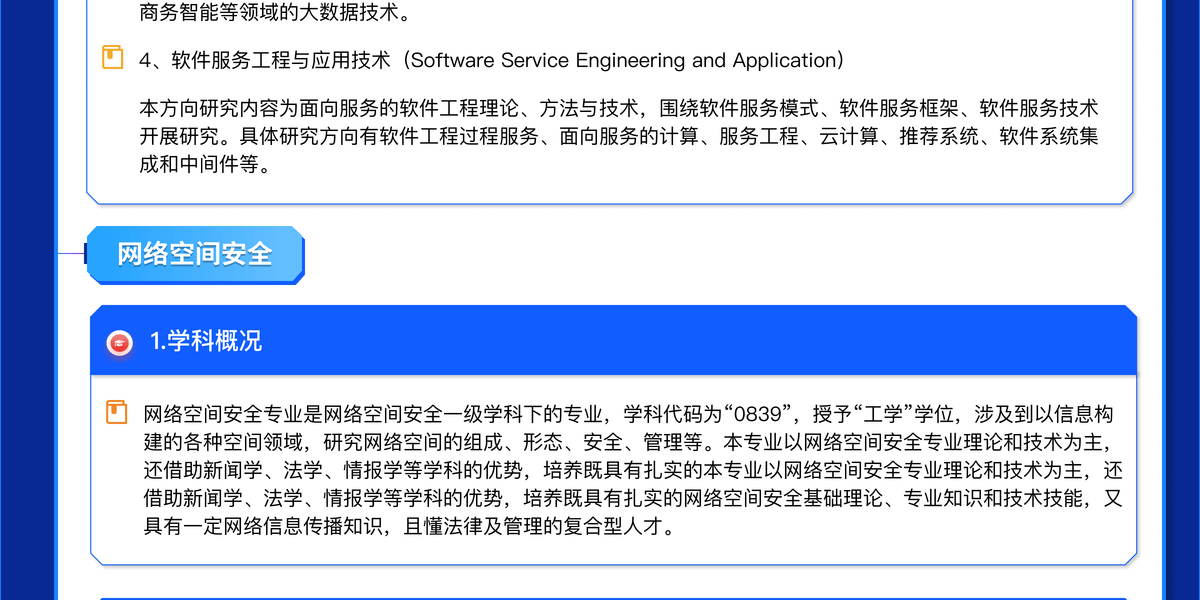The width and height of the screenshot is (1200, 600).
Task: Click the discipline code 0839
Action: [x=756, y=414]
